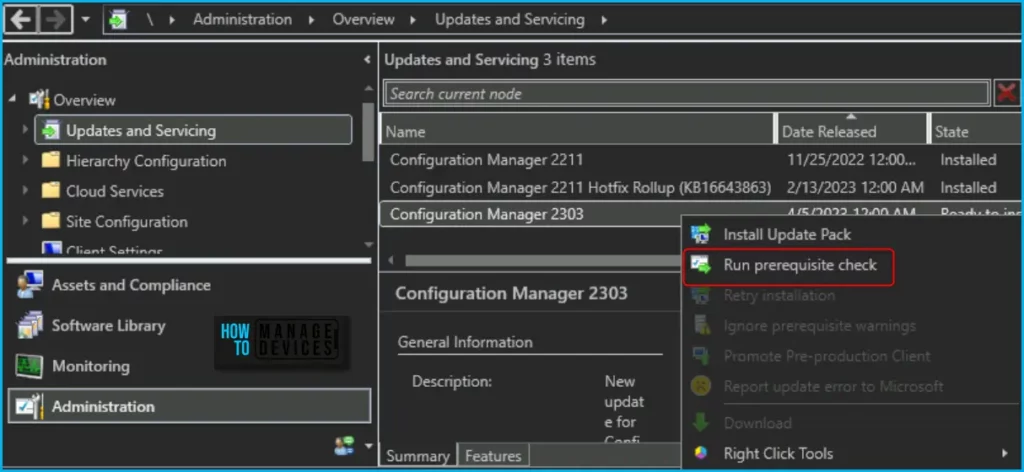Open the Monitoring workspace
1024x472 pixels.
91,366
